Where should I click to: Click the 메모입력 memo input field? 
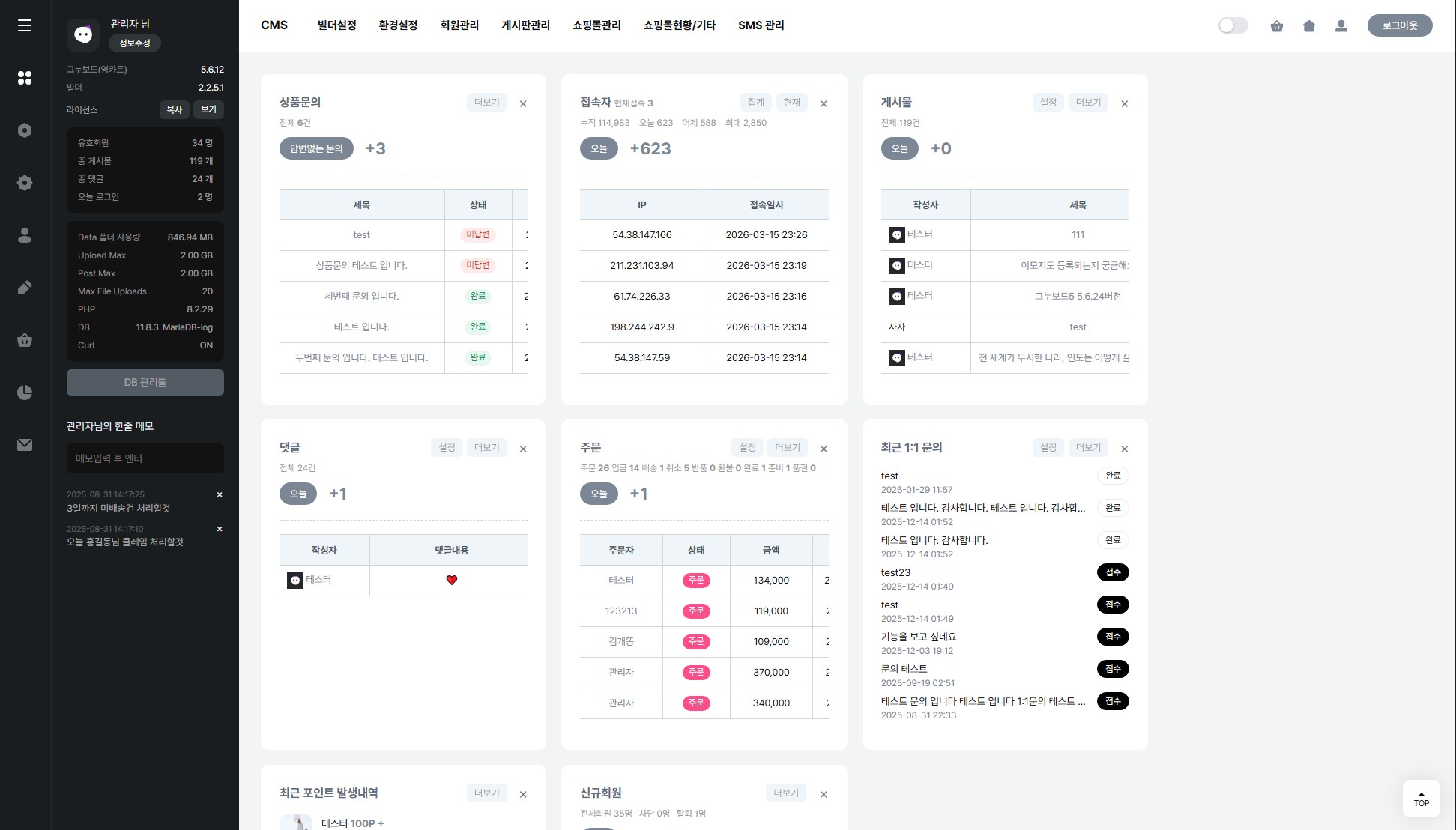click(x=145, y=458)
